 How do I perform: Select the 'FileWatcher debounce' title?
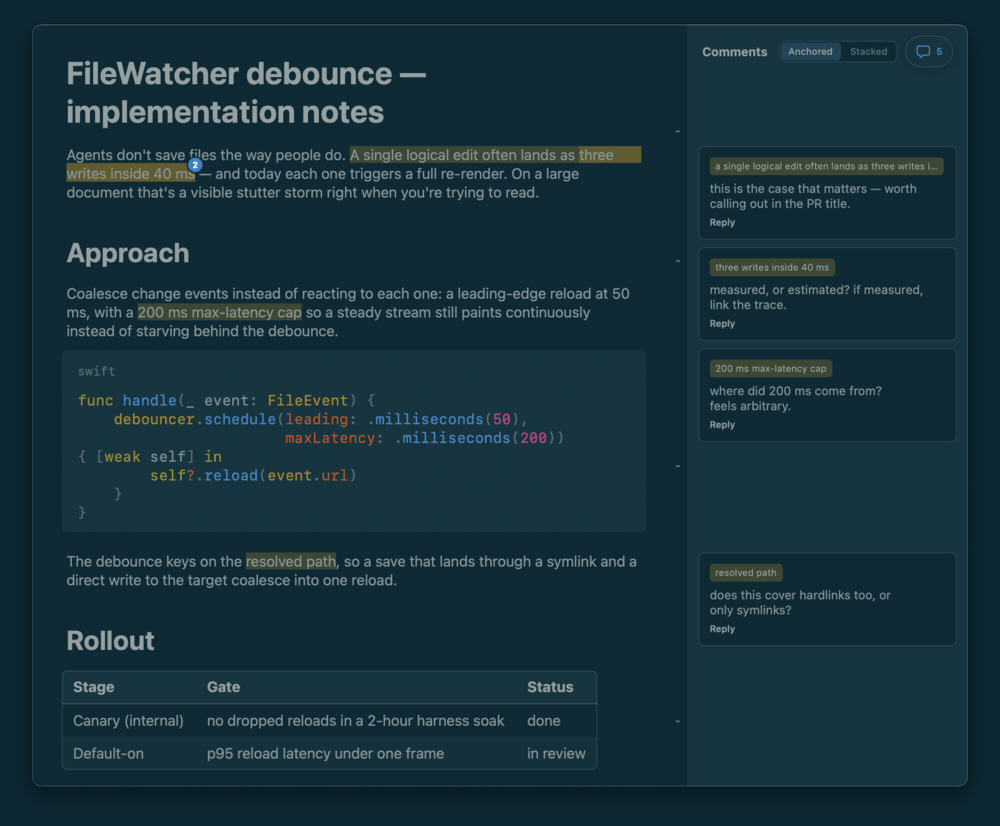[246, 92]
